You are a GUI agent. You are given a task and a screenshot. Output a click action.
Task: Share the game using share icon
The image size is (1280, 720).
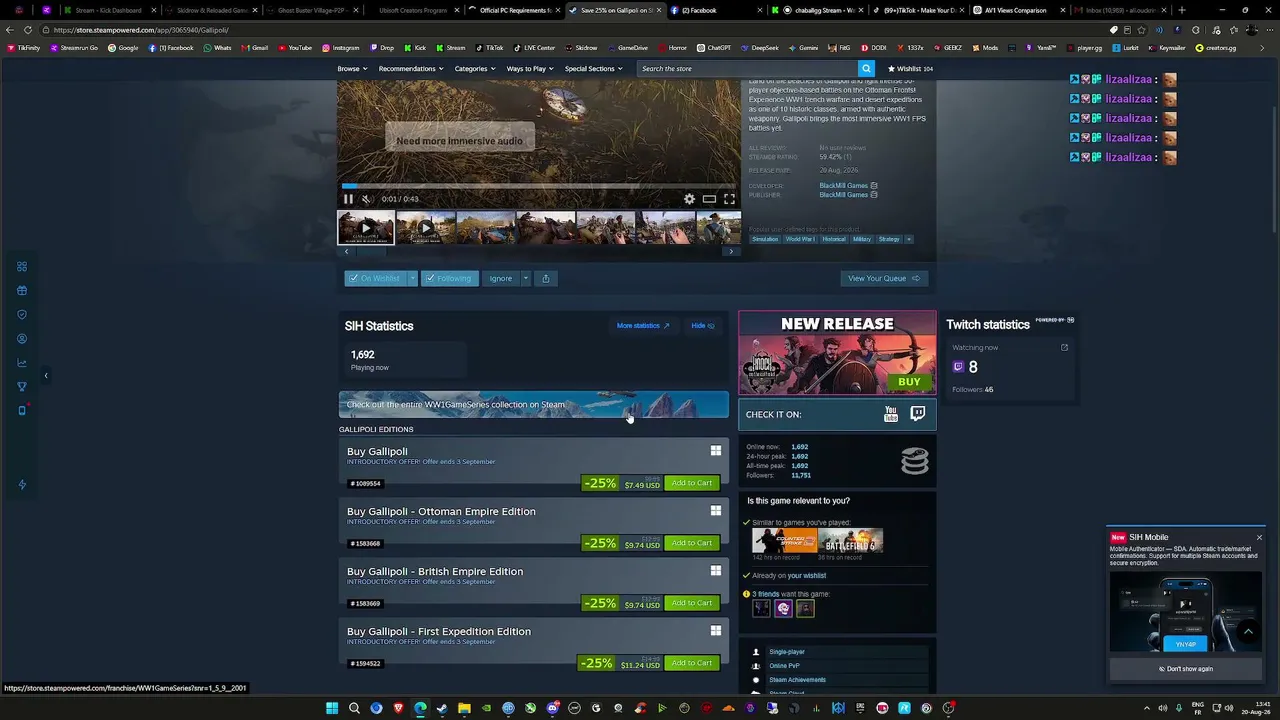point(545,278)
